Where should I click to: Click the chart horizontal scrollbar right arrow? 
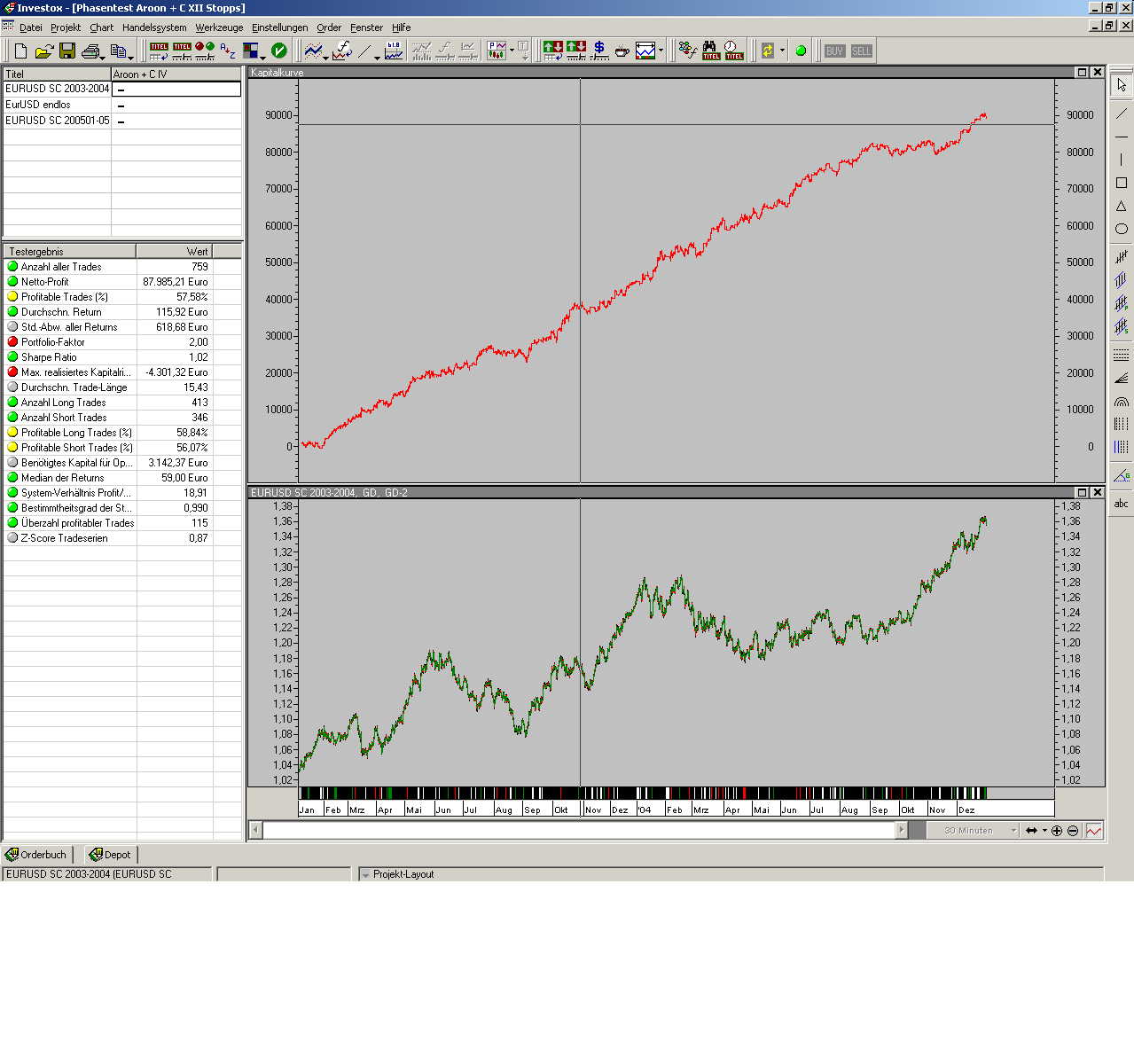[x=902, y=831]
